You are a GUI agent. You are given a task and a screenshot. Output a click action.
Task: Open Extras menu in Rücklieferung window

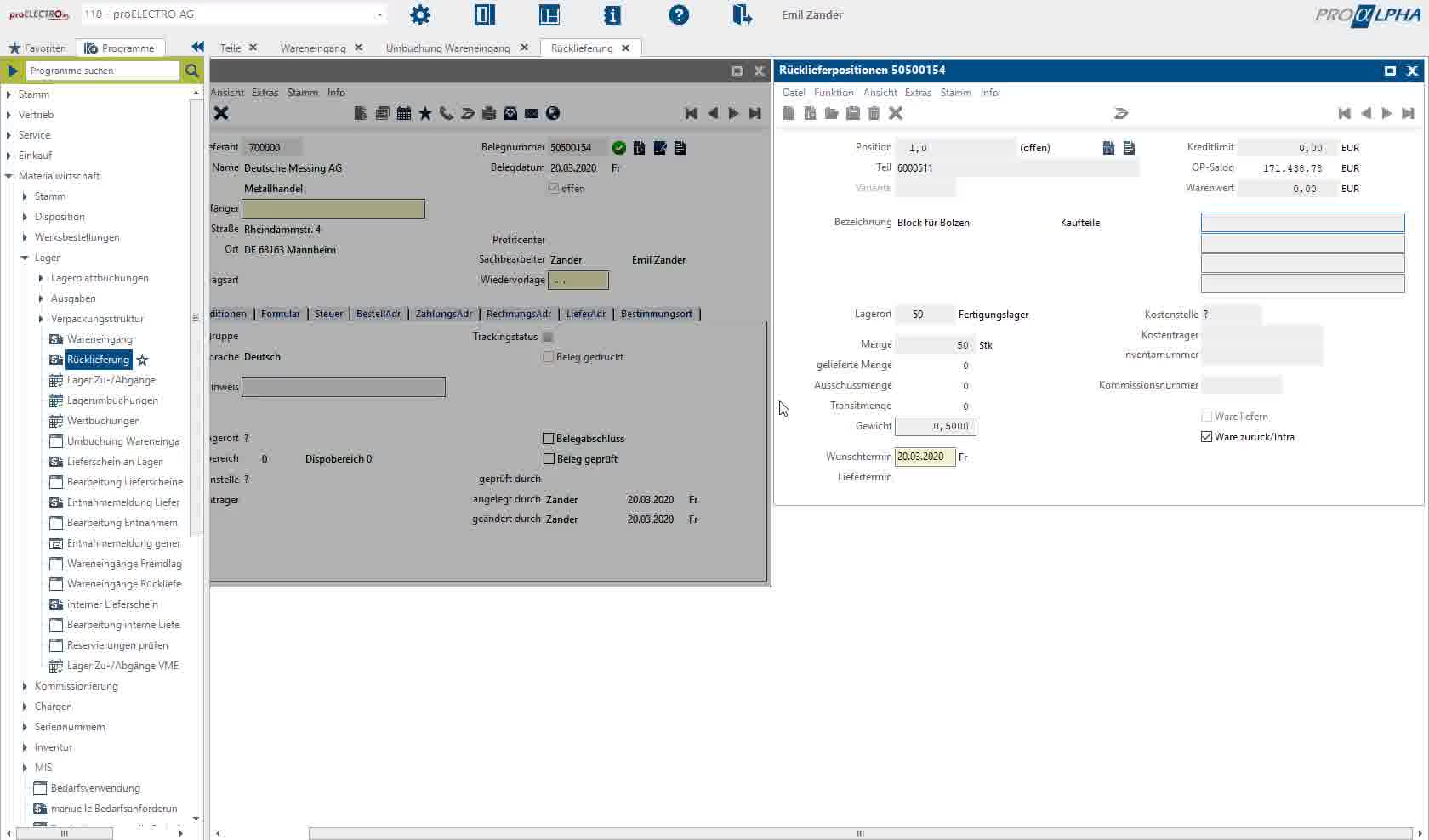[x=265, y=93]
